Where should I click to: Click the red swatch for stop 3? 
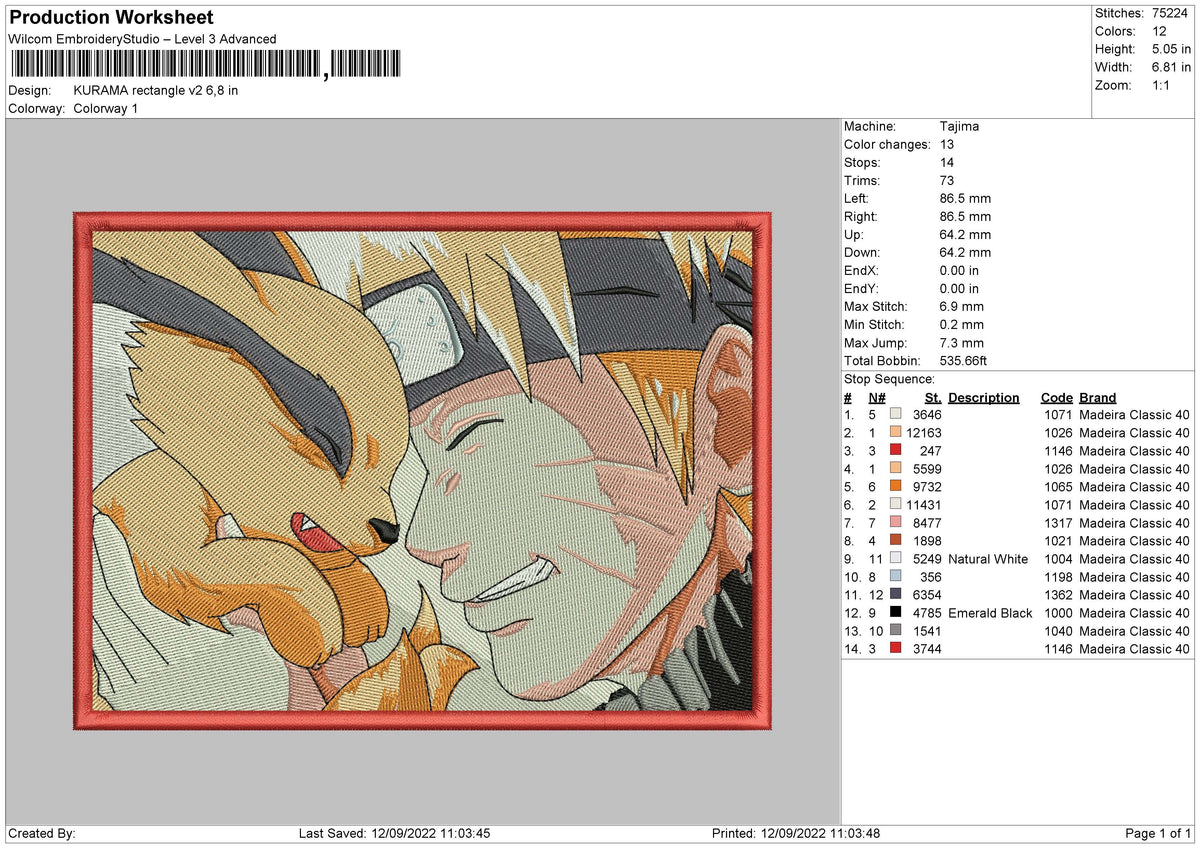click(895, 451)
